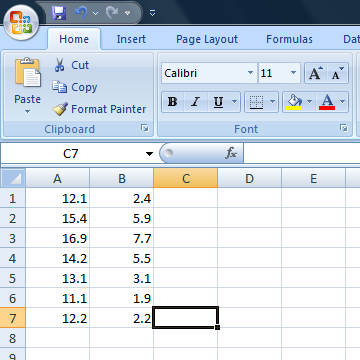Select cell containing 13.1

57,278
